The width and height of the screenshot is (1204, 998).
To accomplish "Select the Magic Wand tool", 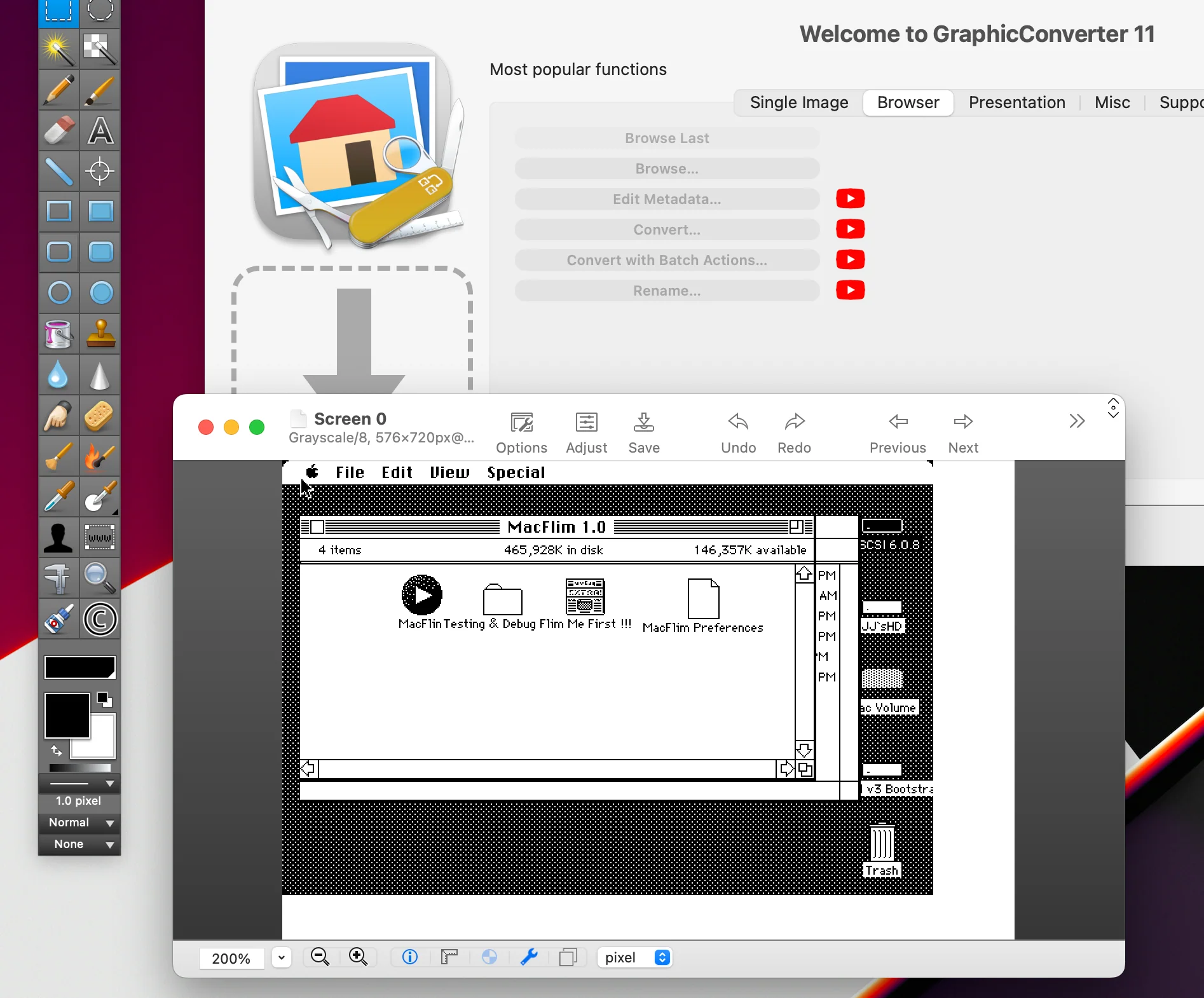I will [x=58, y=50].
